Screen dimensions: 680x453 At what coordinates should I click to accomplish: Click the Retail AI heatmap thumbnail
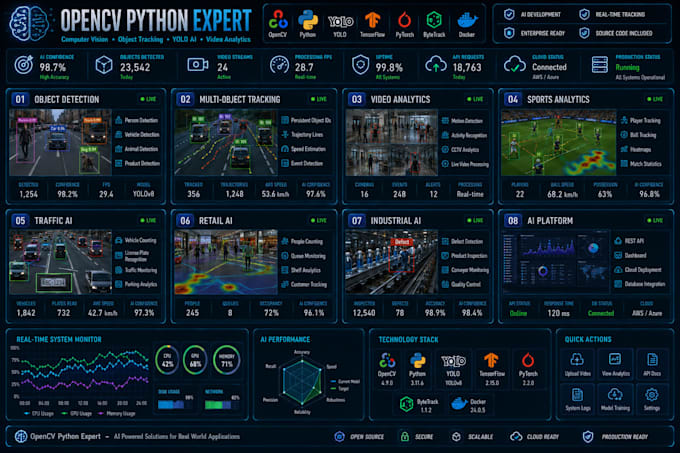[x=226, y=262]
